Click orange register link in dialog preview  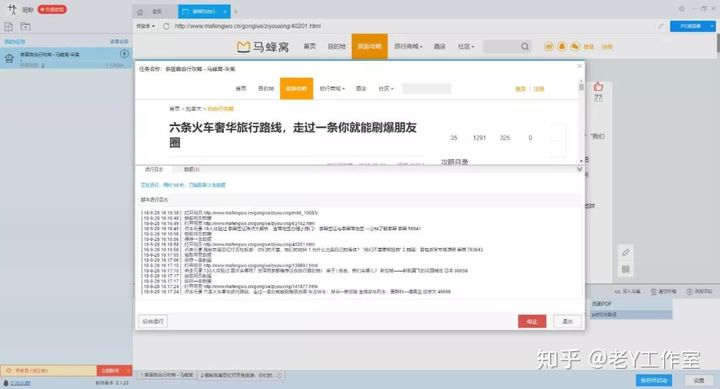(539, 89)
